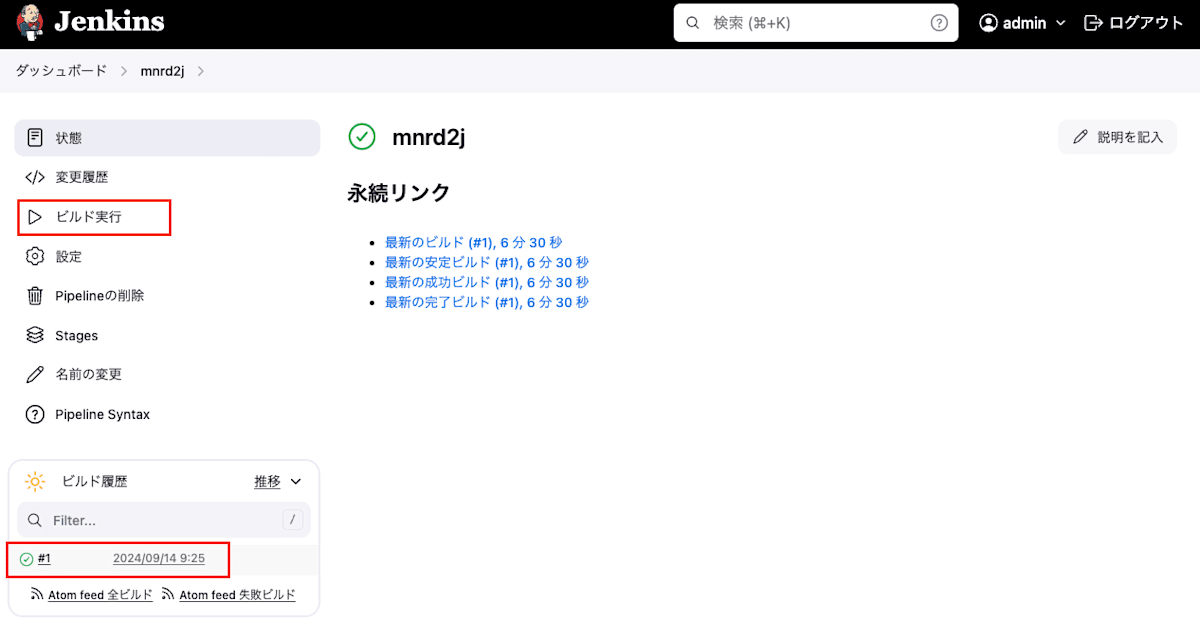Open build #1 link
The height and width of the screenshot is (640, 1200).
pos(44,558)
